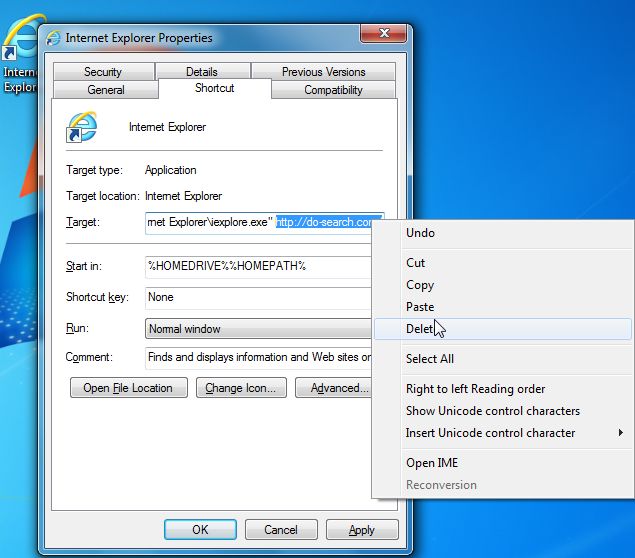Click the Target location value 'Internet Explorer'

pyautogui.click(x=183, y=196)
